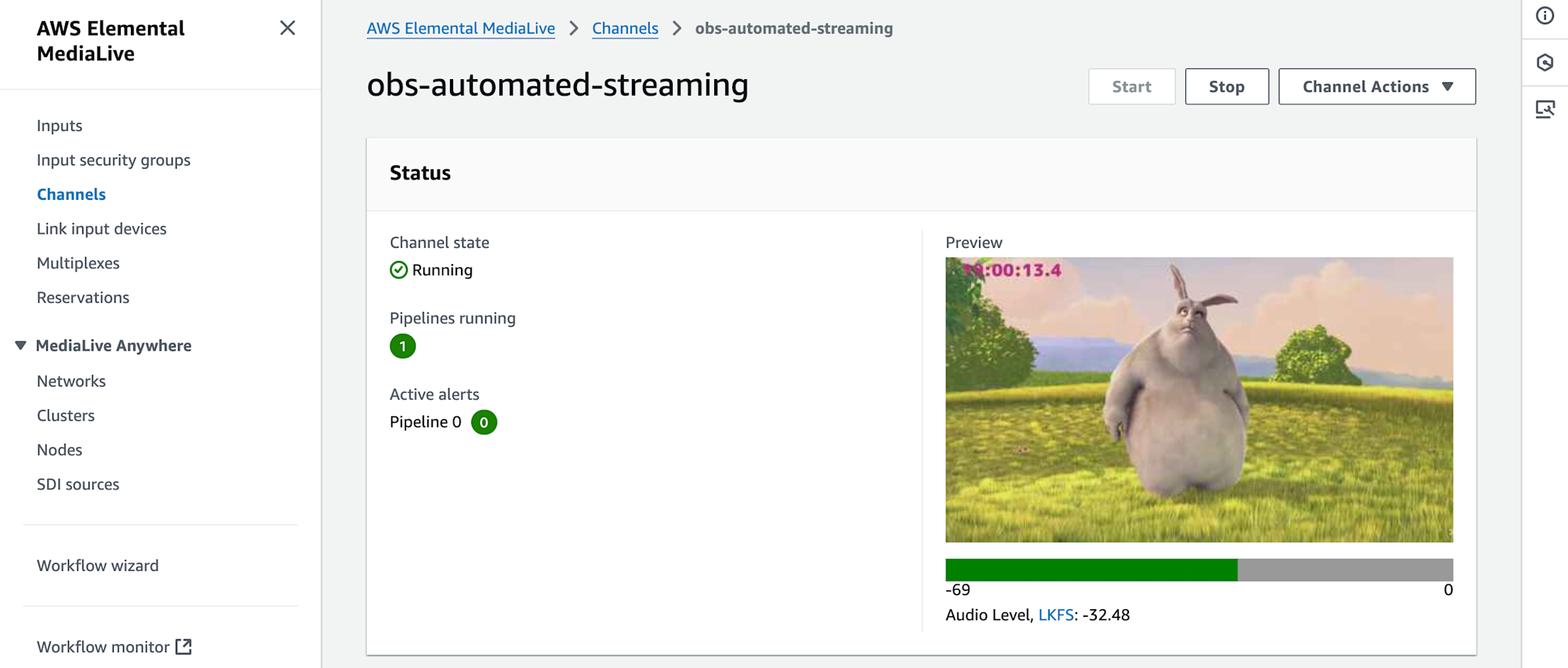The width and height of the screenshot is (1568, 668).
Task: Click the Pipeline 0 alerts count badge
Action: point(484,422)
